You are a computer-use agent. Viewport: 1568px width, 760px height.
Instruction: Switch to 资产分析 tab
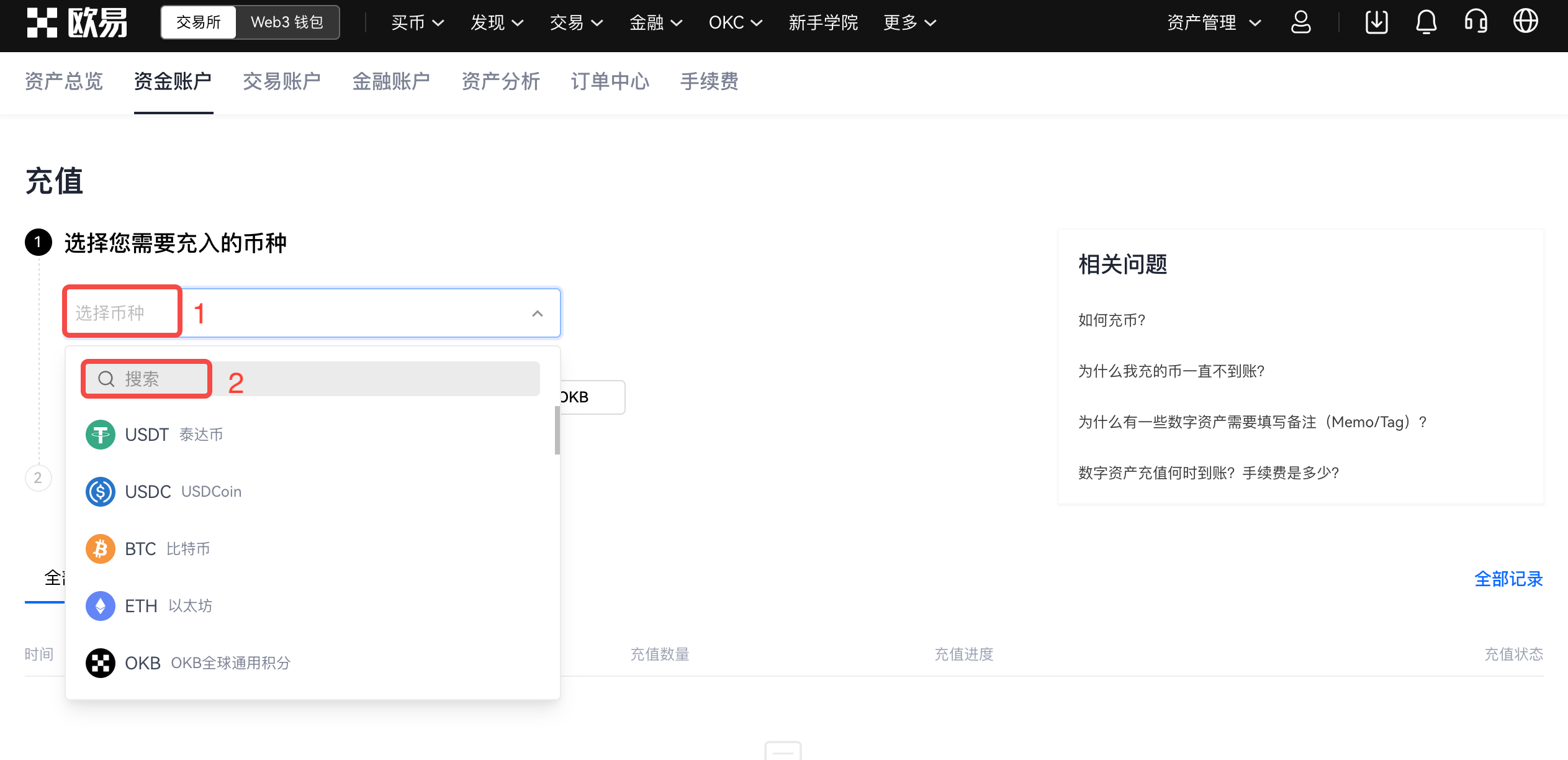(501, 81)
